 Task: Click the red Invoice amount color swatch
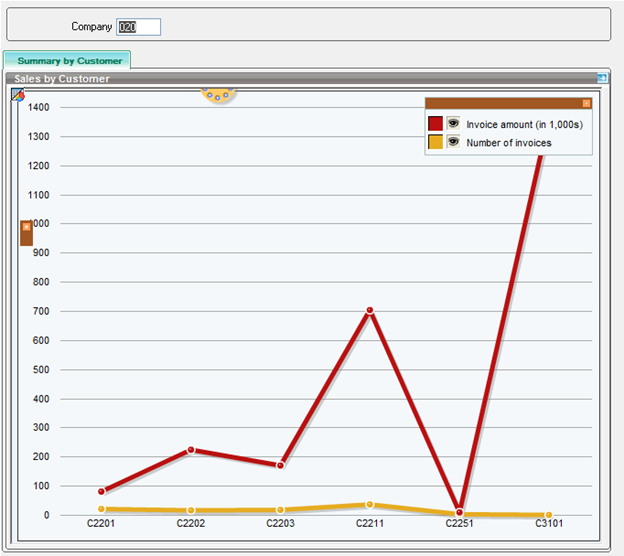point(435,124)
